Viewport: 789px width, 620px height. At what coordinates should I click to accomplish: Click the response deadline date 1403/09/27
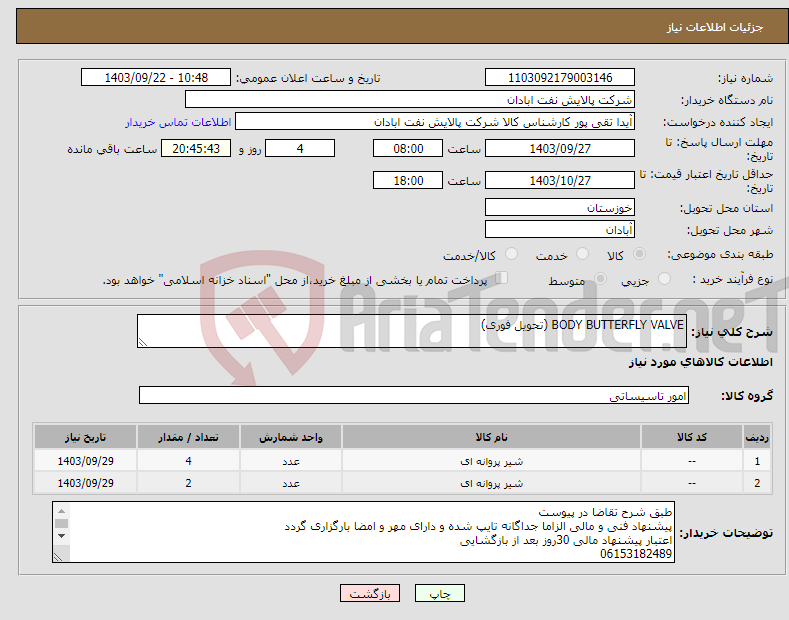pyautogui.click(x=560, y=148)
